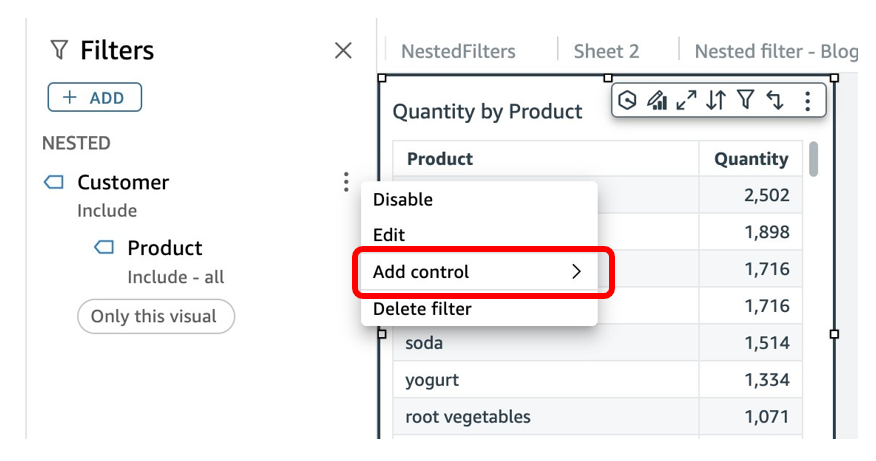Switch to the Sheet 2 tab
Screen dimensions: 876x461
coord(606,51)
